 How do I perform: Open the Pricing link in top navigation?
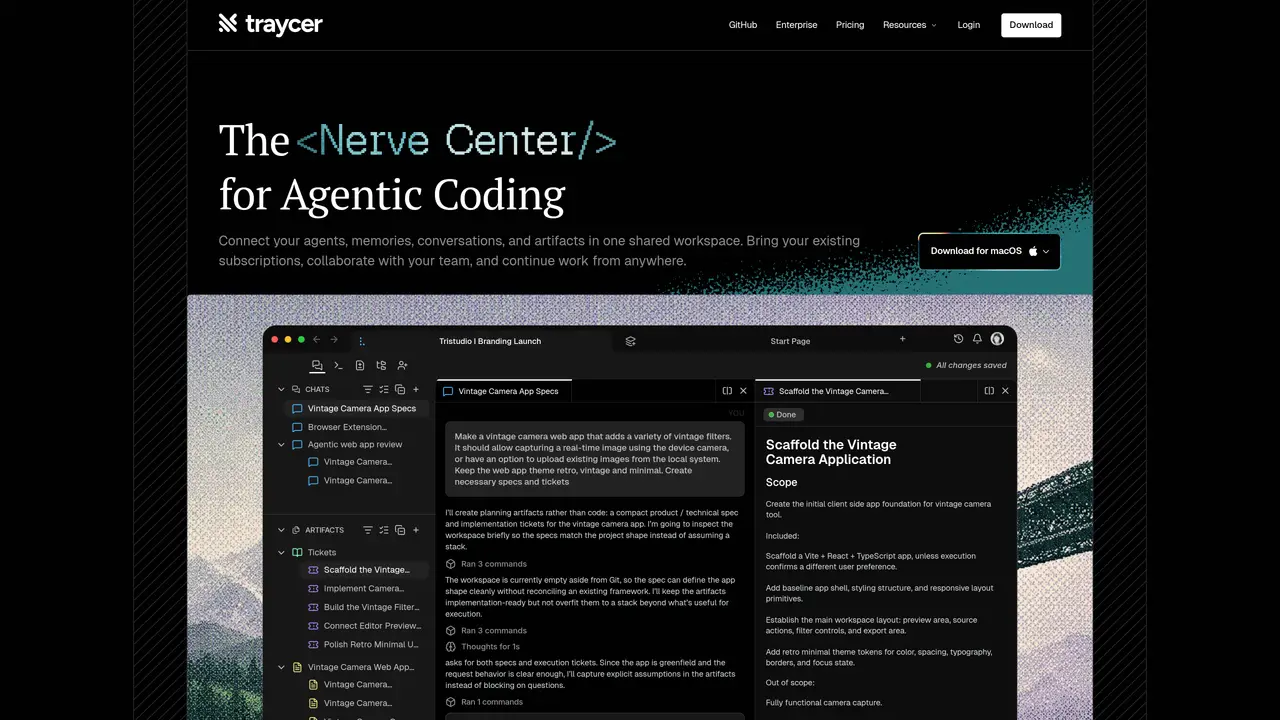coord(850,25)
